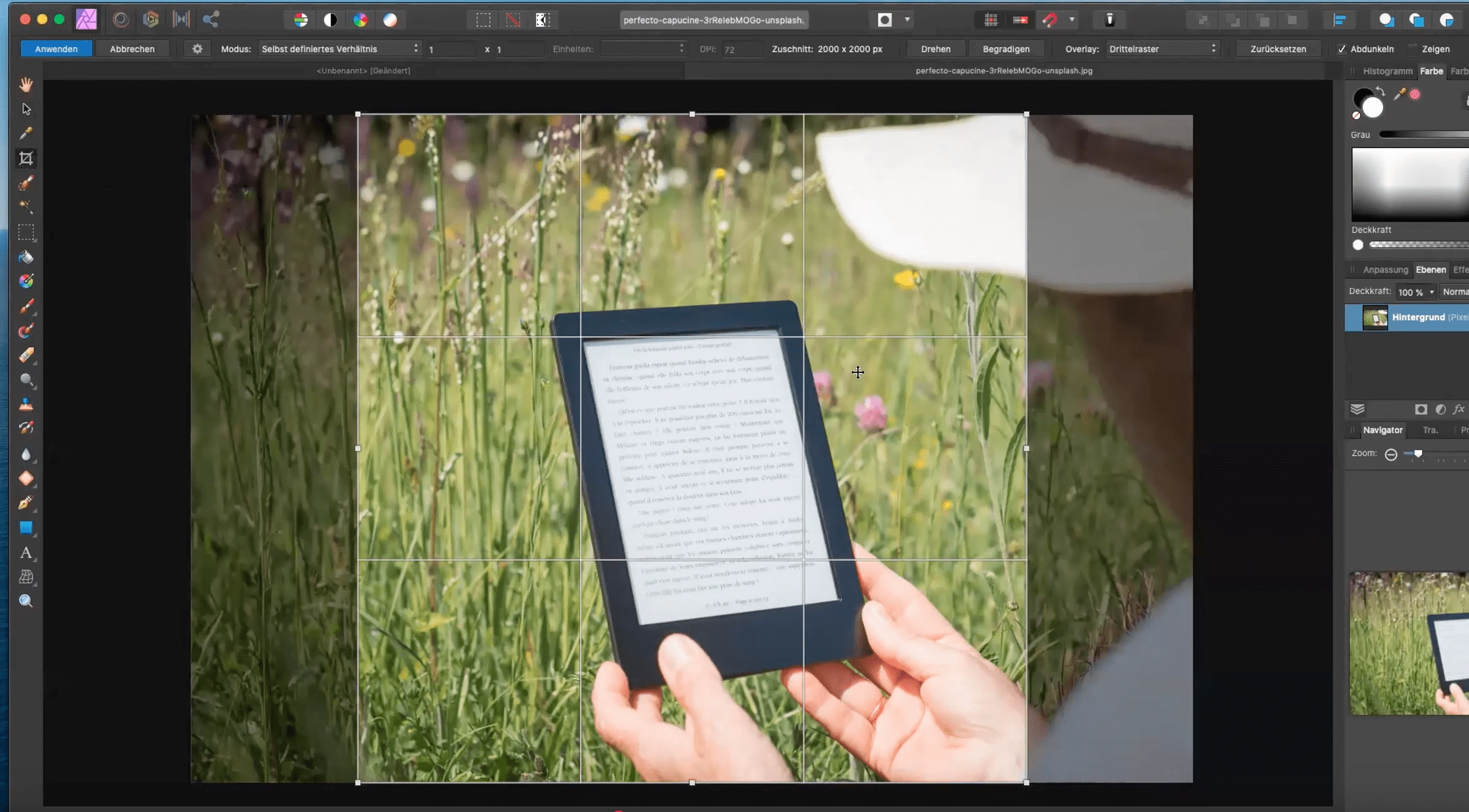Switch to the Histogramm tab
This screenshot has width=1469, height=812.
point(1388,71)
